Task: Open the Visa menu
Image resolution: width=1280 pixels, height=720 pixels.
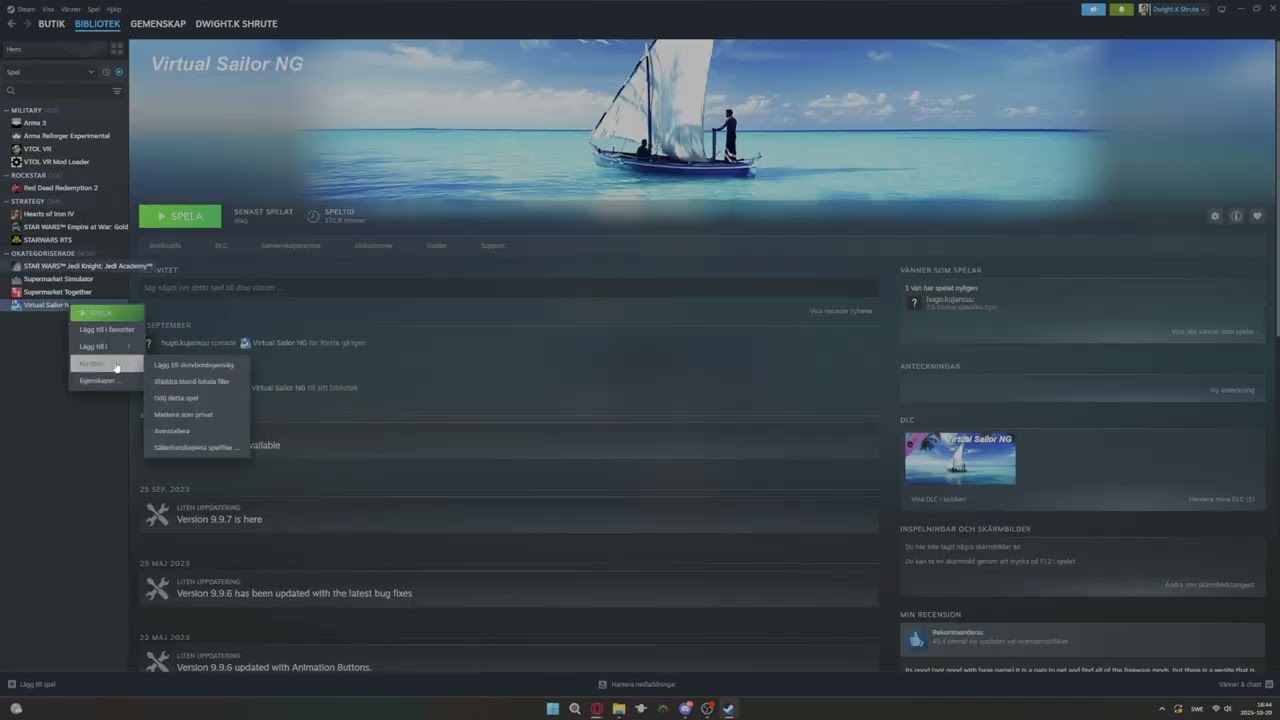Action: [47, 9]
